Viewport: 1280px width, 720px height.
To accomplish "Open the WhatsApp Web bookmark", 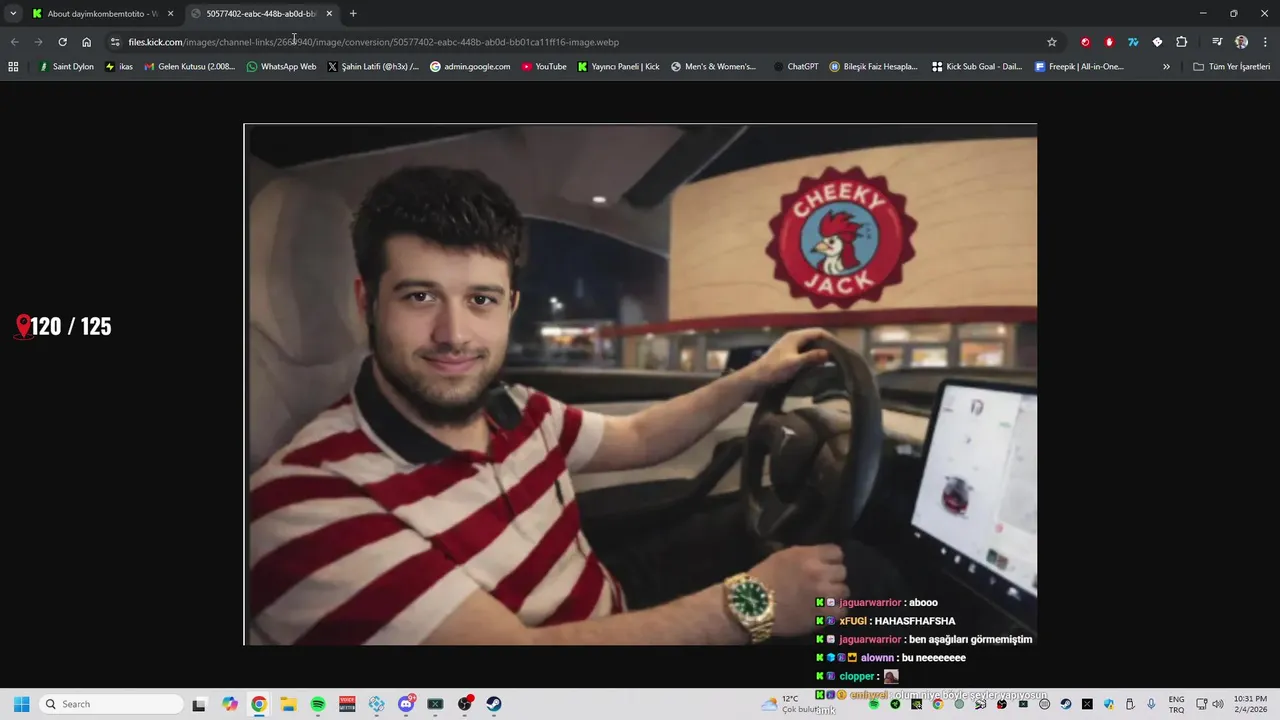I will pos(282,67).
